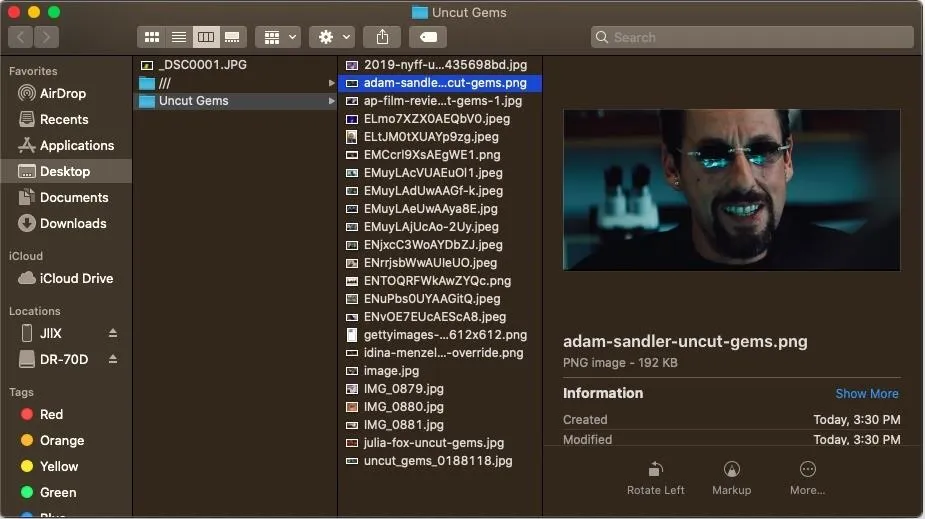Filter by the Red tag

tap(66, 415)
